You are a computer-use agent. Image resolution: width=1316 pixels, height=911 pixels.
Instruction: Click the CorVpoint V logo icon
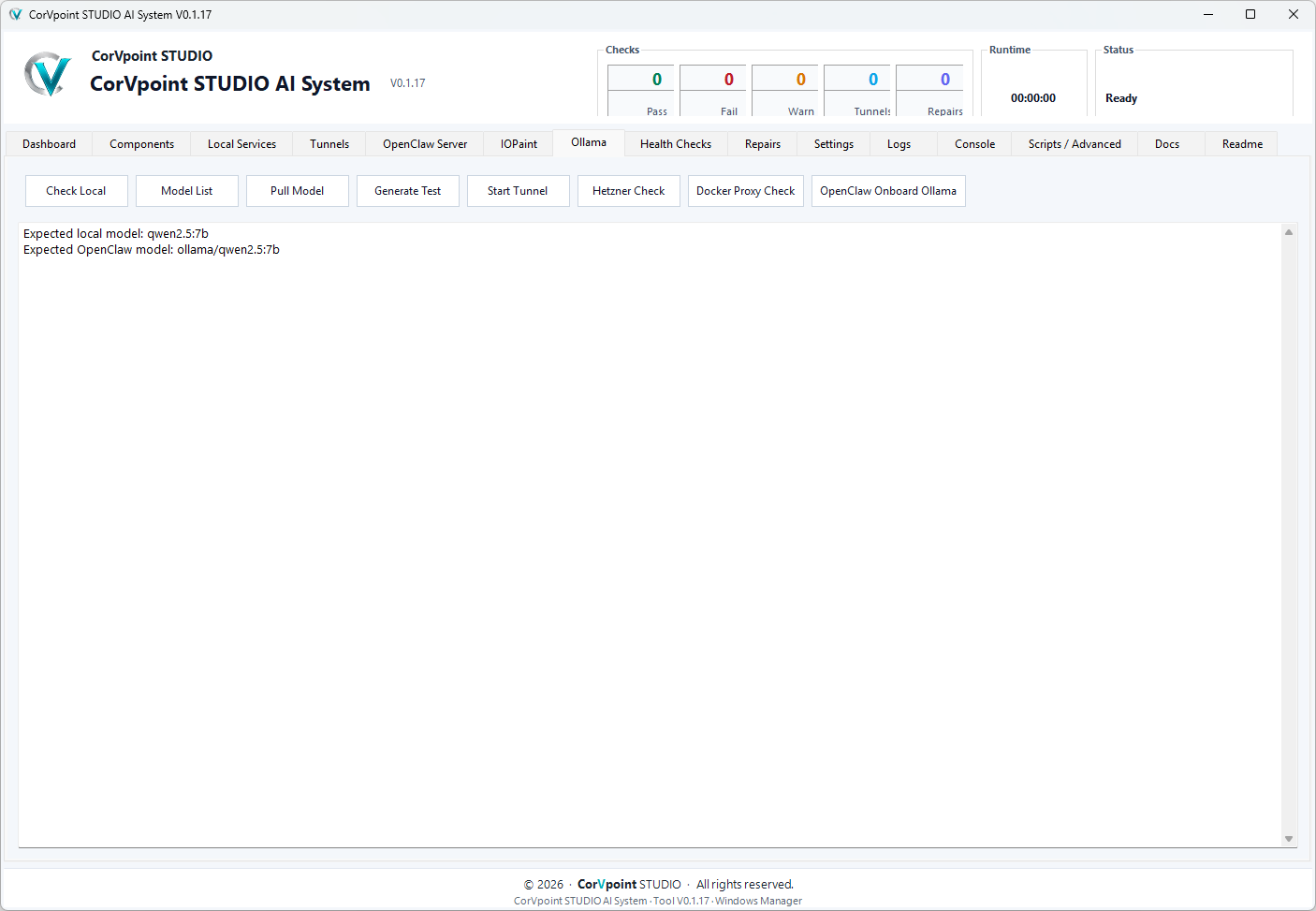(x=48, y=74)
